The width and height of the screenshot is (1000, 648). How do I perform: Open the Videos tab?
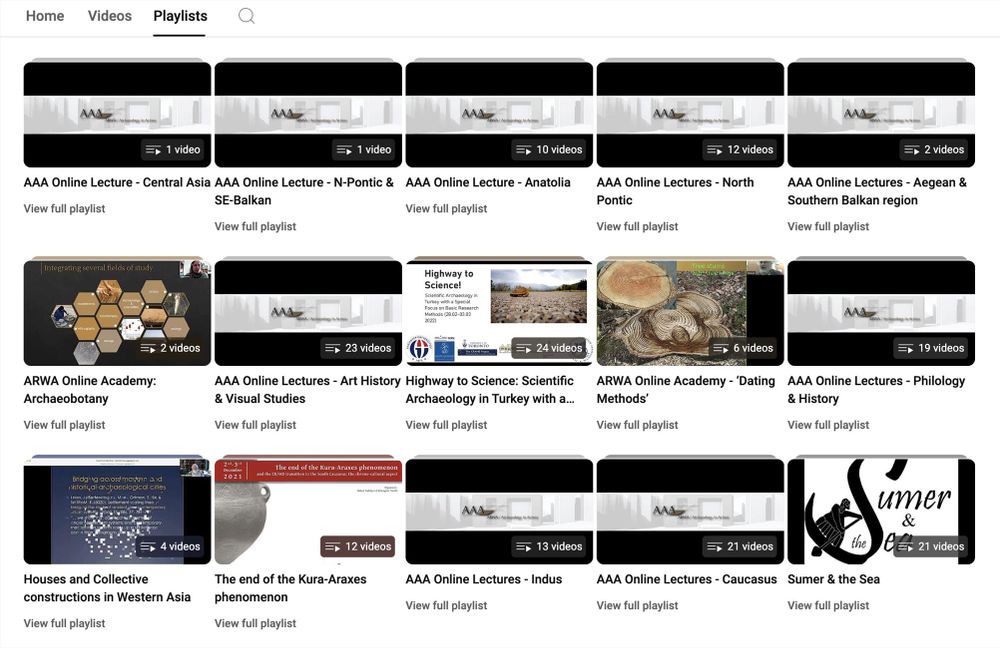(110, 16)
